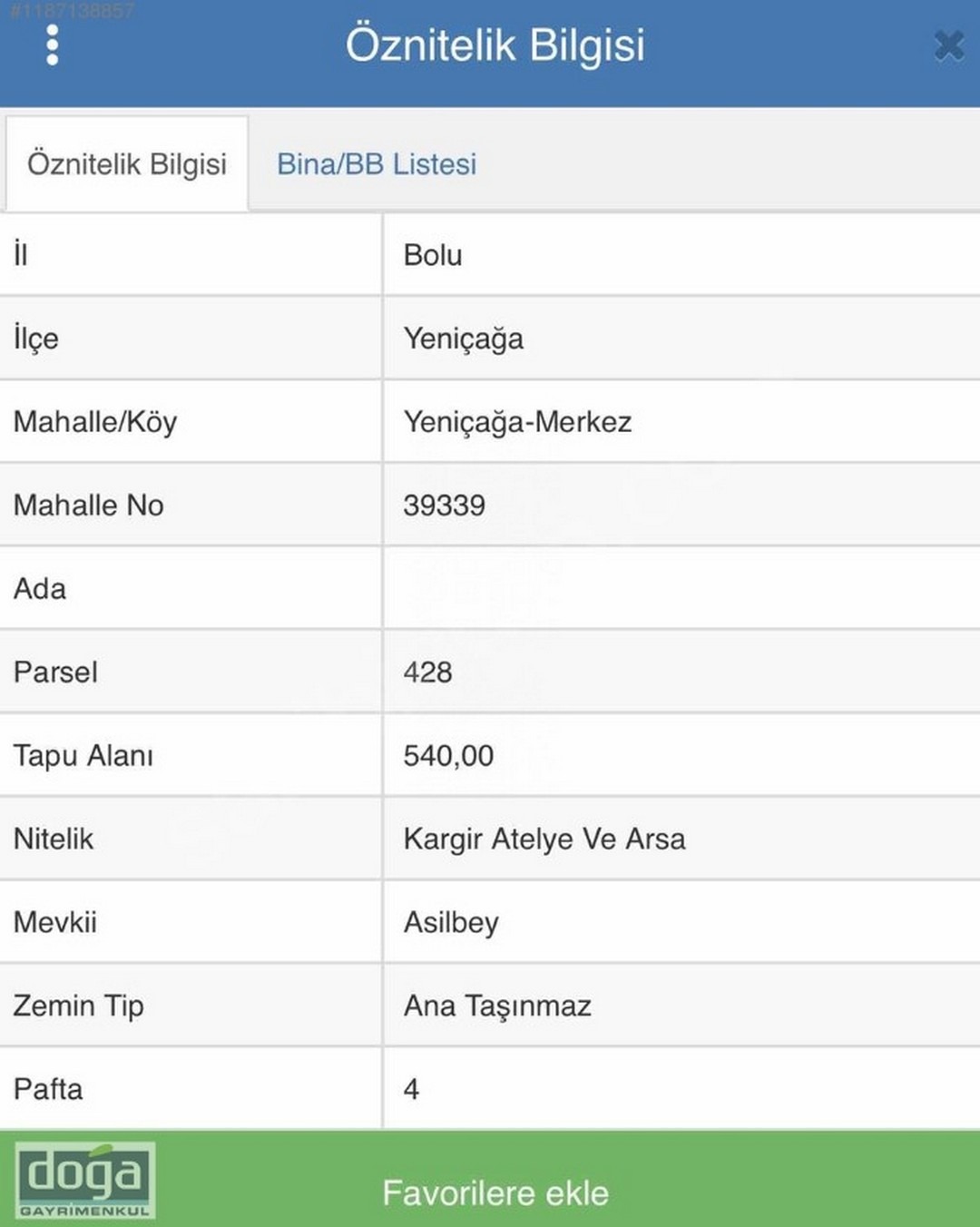Select the Parsel value 428
The height and width of the screenshot is (1227, 980).
(427, 672)
